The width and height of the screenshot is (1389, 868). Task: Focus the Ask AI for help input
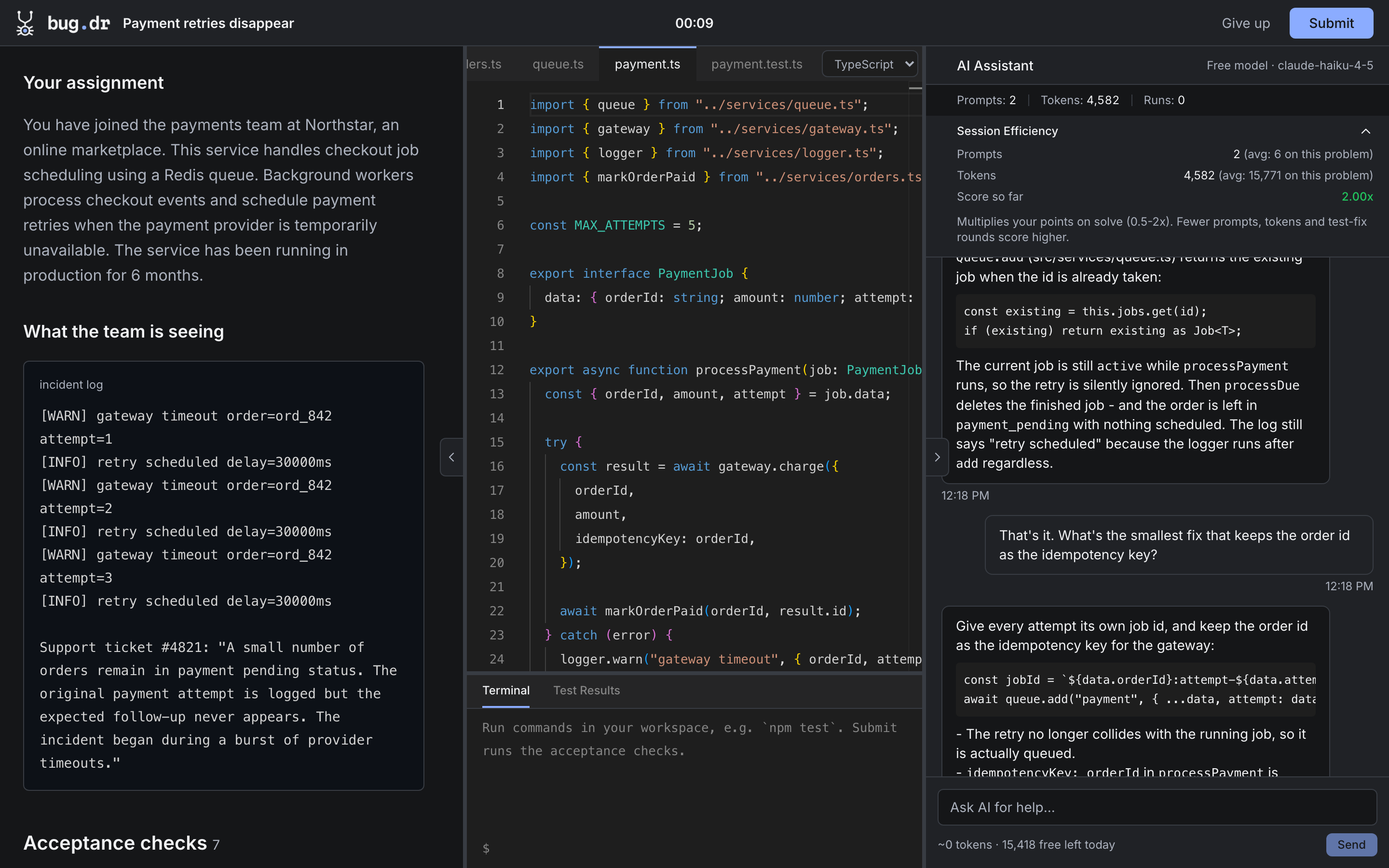point(1157,807)
